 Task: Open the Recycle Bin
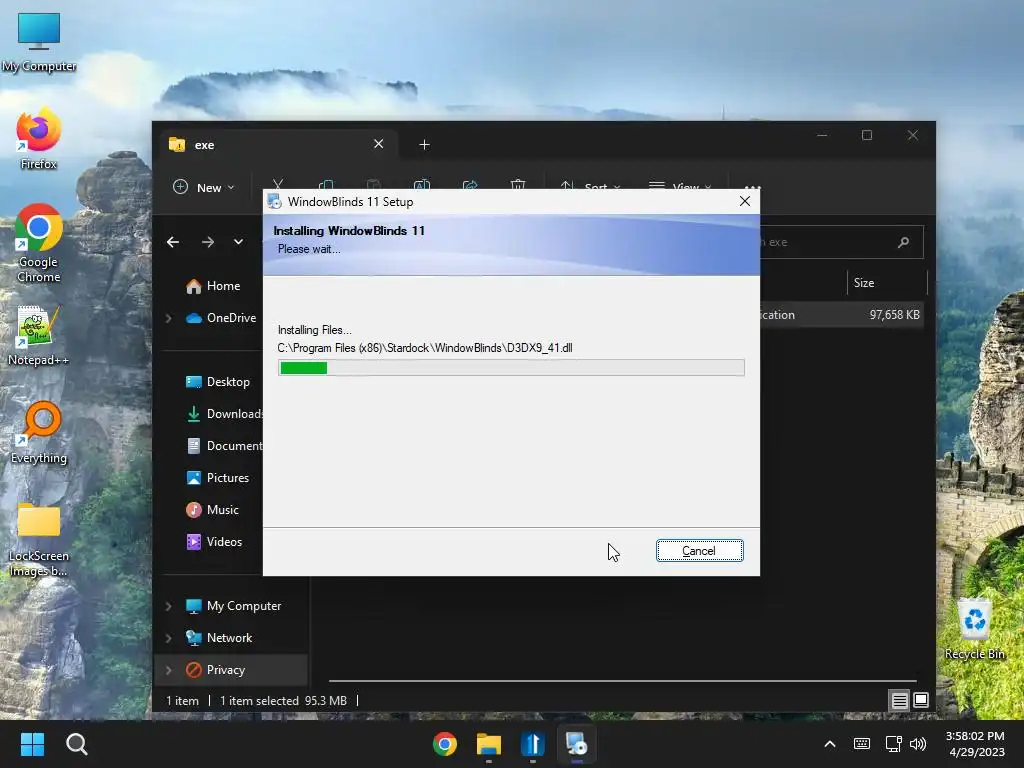pyautogui.click(x=974, y=629)
